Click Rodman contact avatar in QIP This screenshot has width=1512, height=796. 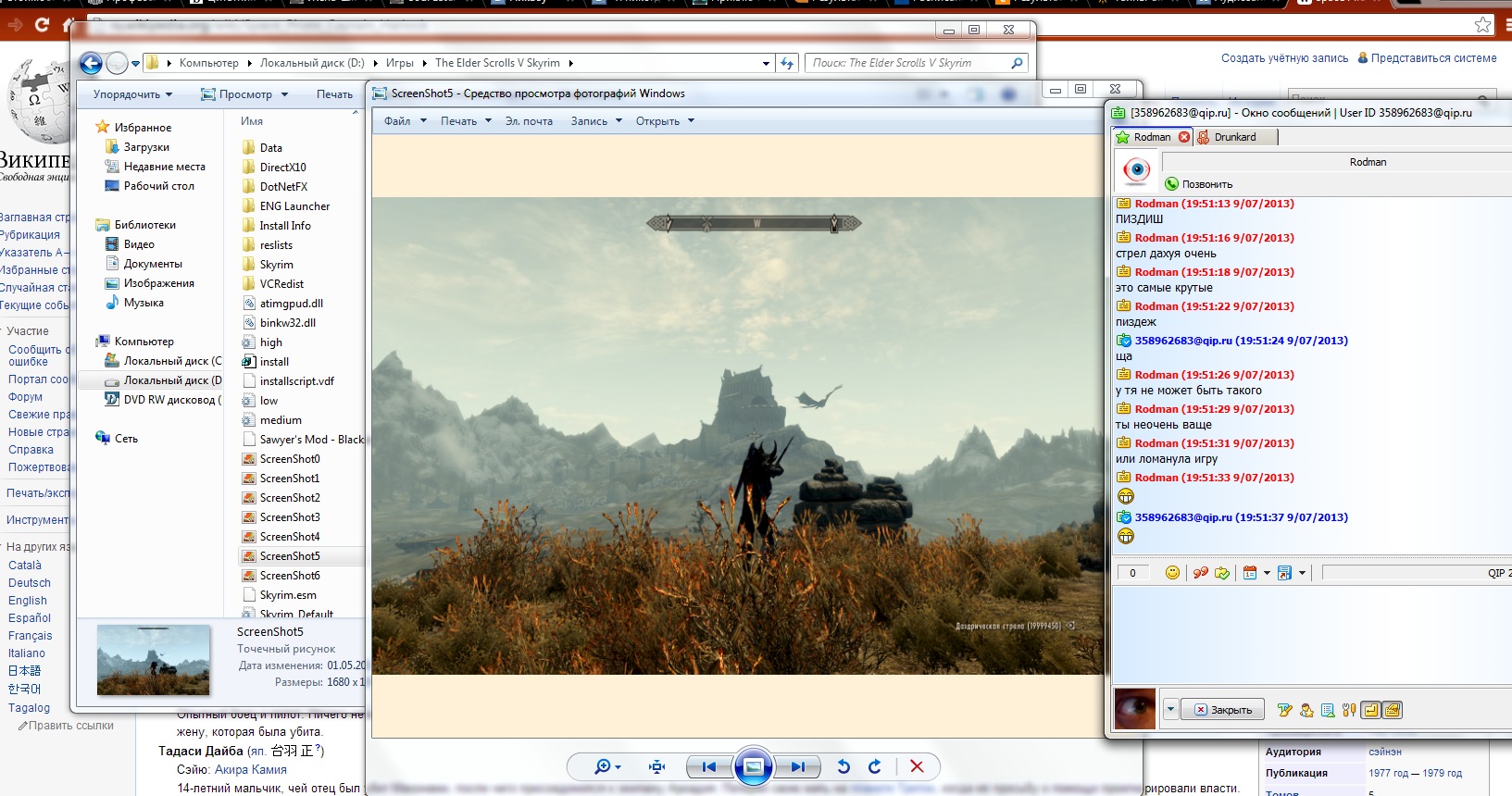tap(1136, 171)
